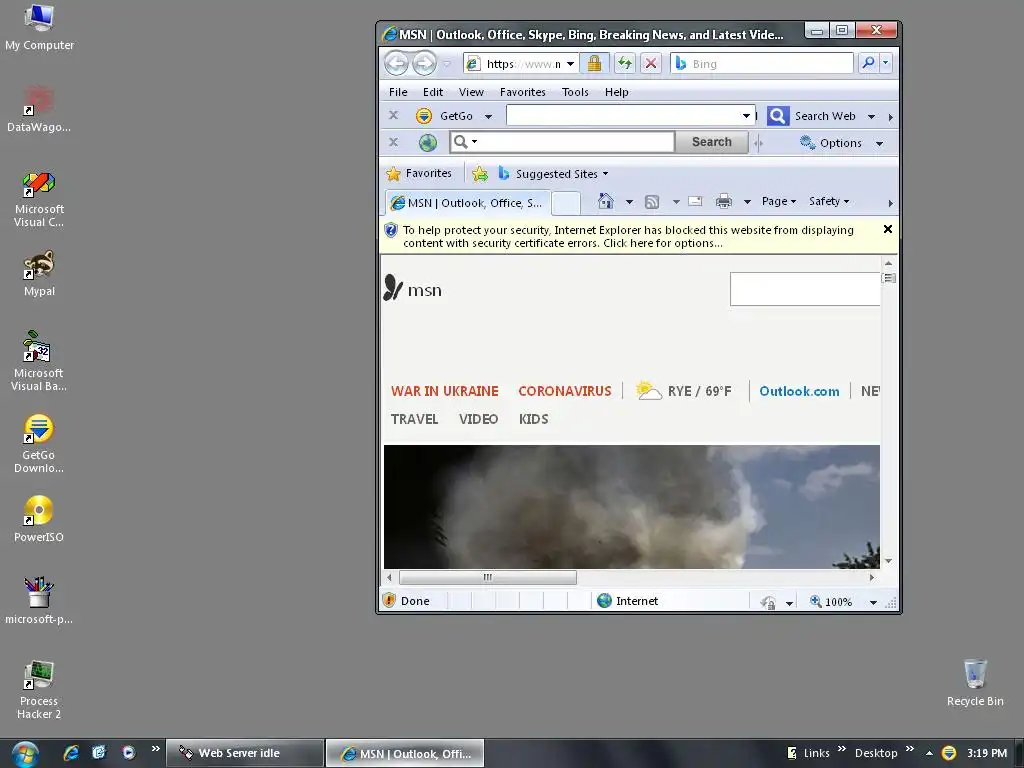The image size is (1024, 768).
Task: Click the Options gear icon
Action: coord(807,142)
